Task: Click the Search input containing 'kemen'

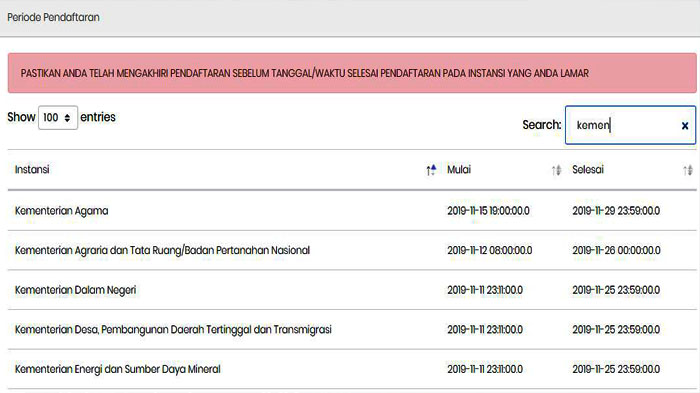Action: [630, 125]
